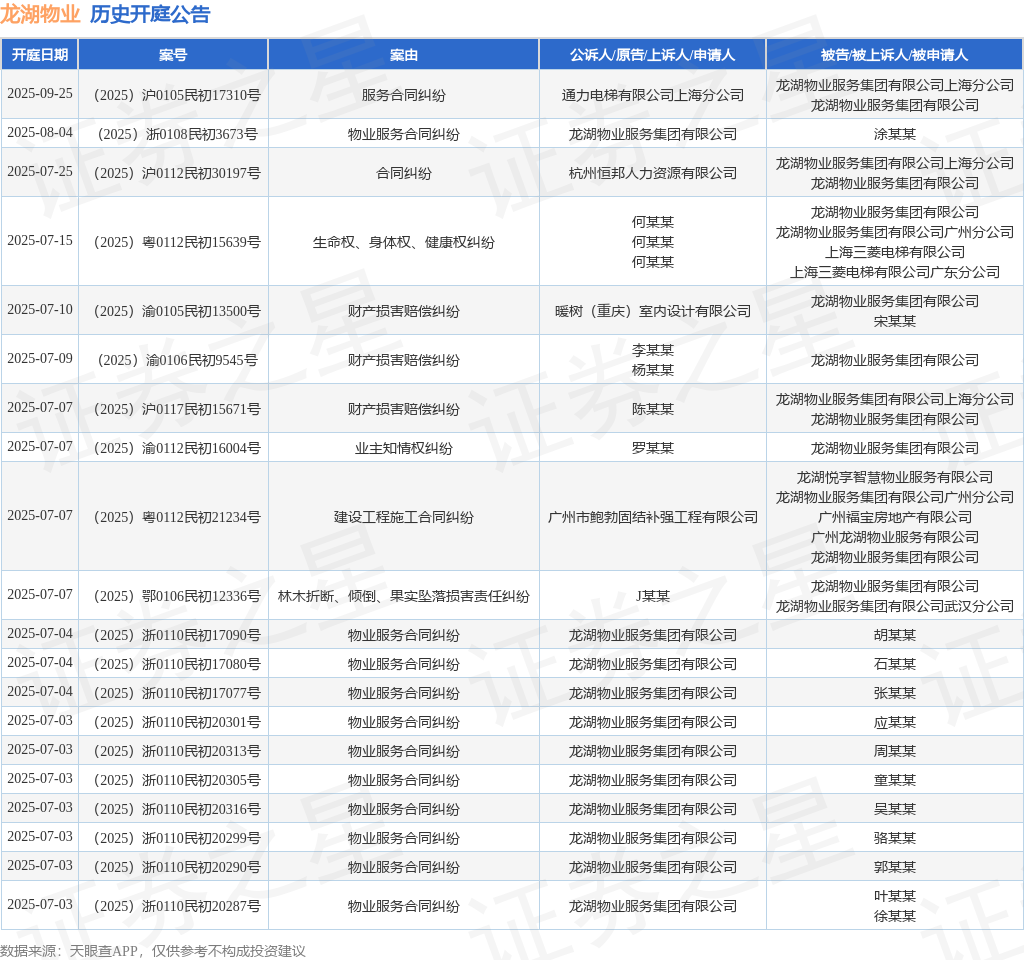Click defendant 上海三菱电梯有限公司广东分公司
The image size is (1024, 960).
coord(895,272)
